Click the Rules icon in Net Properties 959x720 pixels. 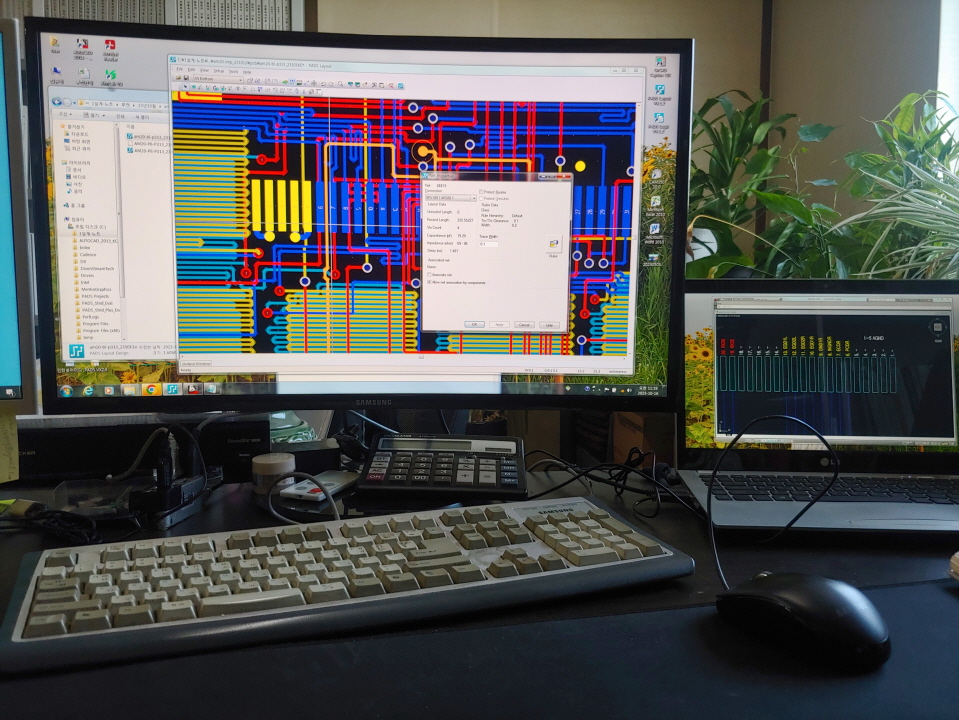click(554, 244)
